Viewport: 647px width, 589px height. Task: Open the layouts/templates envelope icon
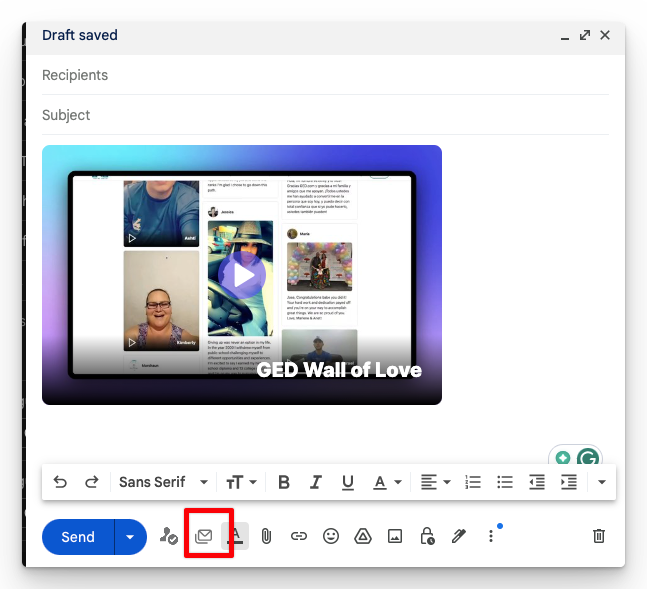pyautogui.click(x=203, y=536)
